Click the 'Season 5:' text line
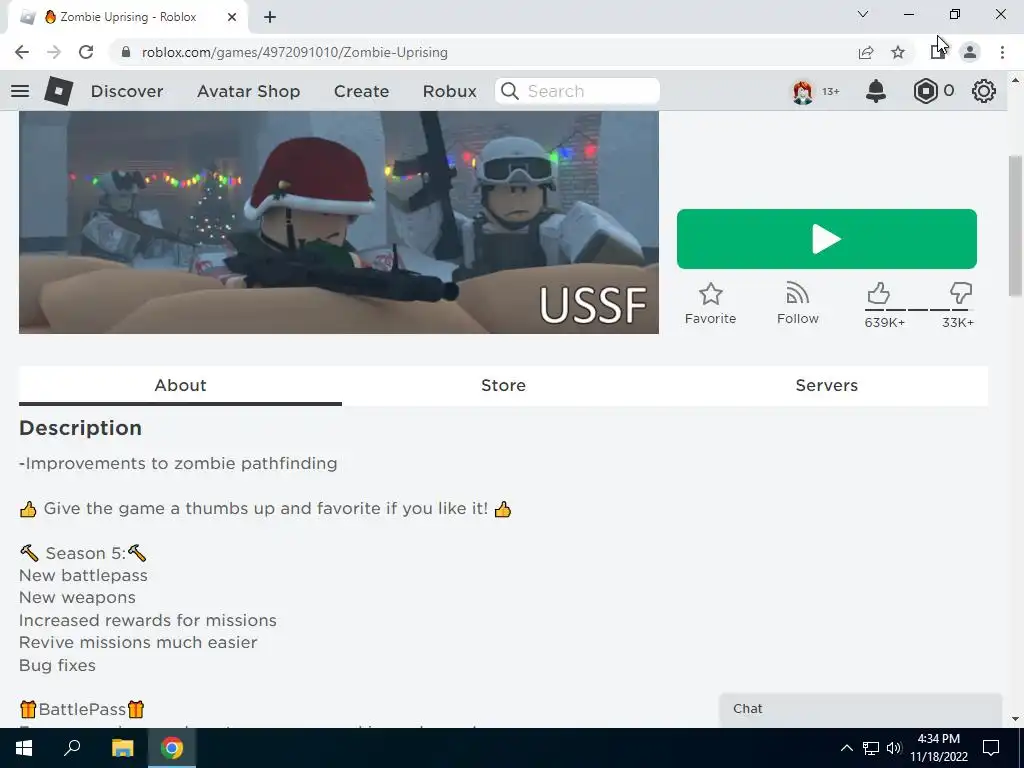The image size is (1024, 768). tap(83, 554)
